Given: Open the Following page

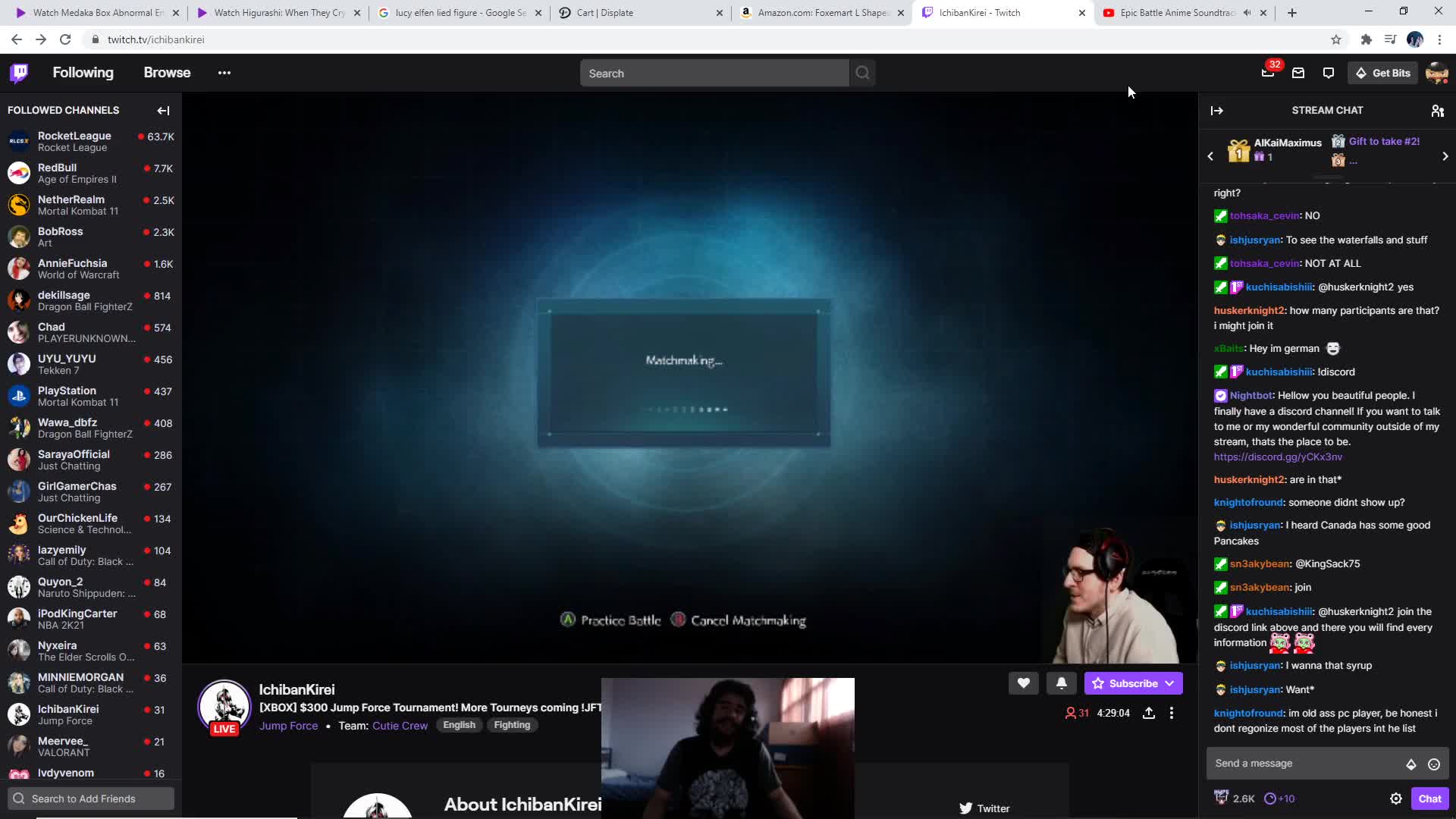Looking at the screenshot, I should pos(83,73).
